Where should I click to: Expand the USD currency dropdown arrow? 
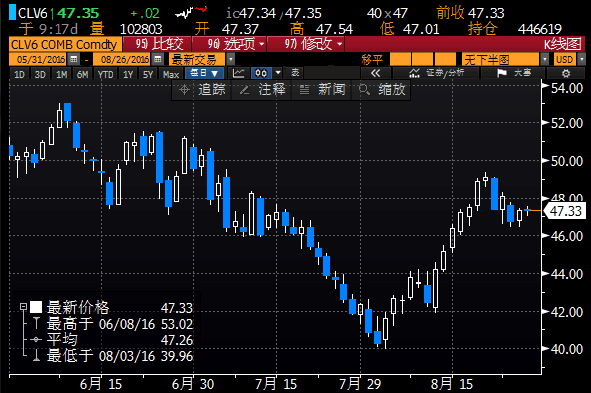(x=582, y=59)
